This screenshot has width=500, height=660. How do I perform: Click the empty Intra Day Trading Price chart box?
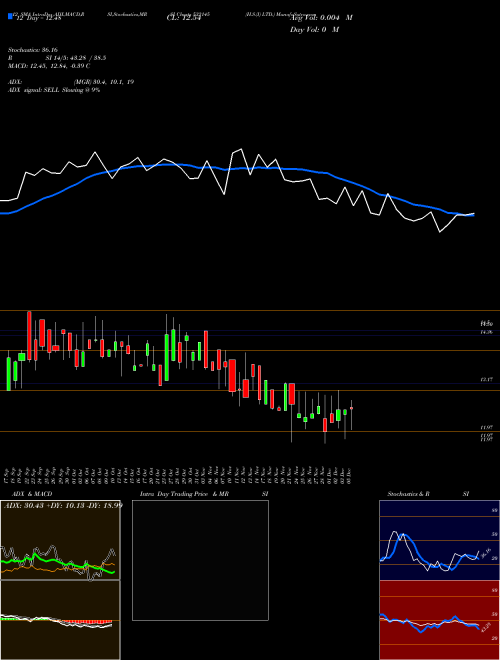pos(200,560)
